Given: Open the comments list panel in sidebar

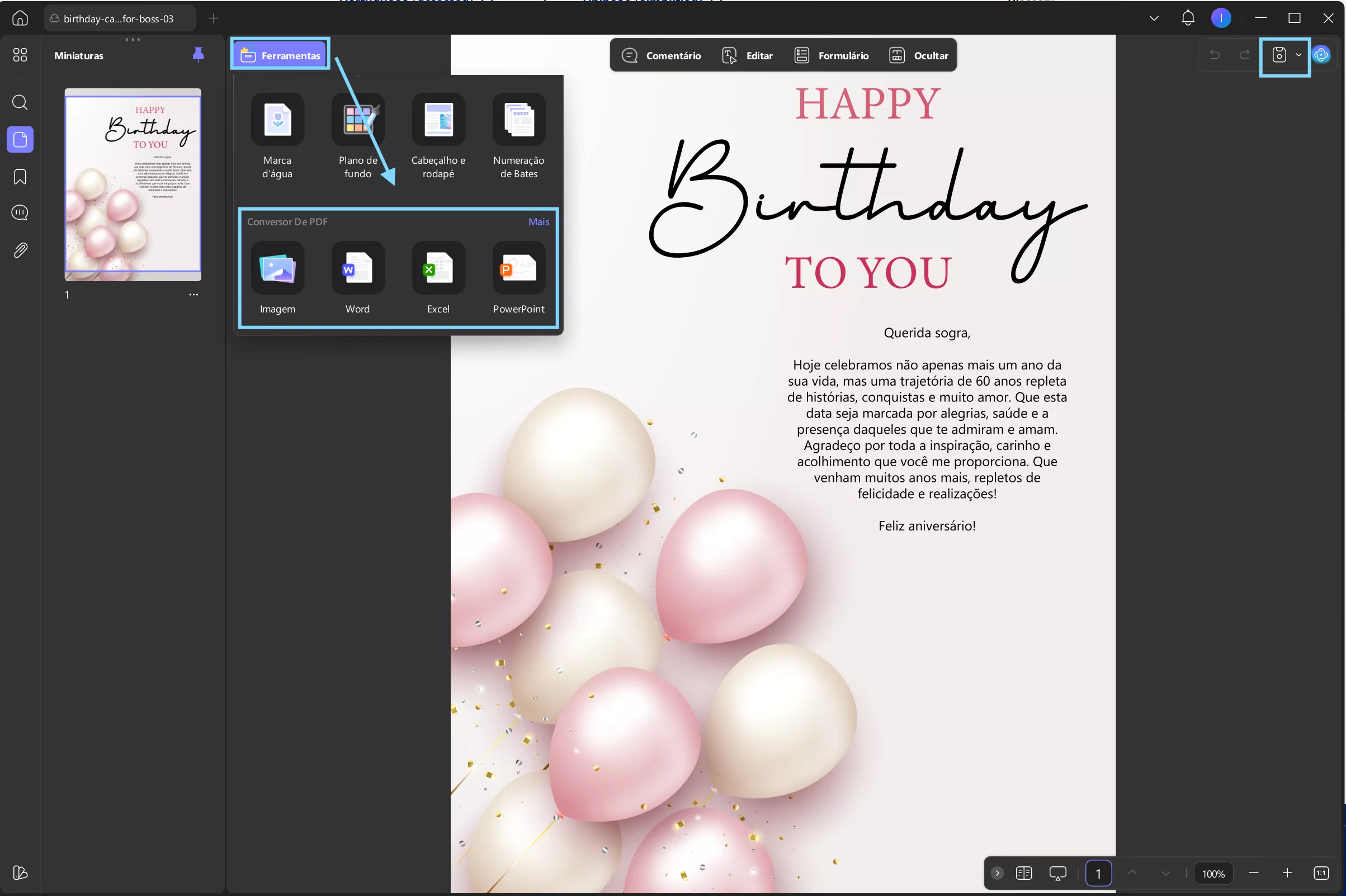Looking at the screenshot, I should pyautogui.click(x=20, y=212).
